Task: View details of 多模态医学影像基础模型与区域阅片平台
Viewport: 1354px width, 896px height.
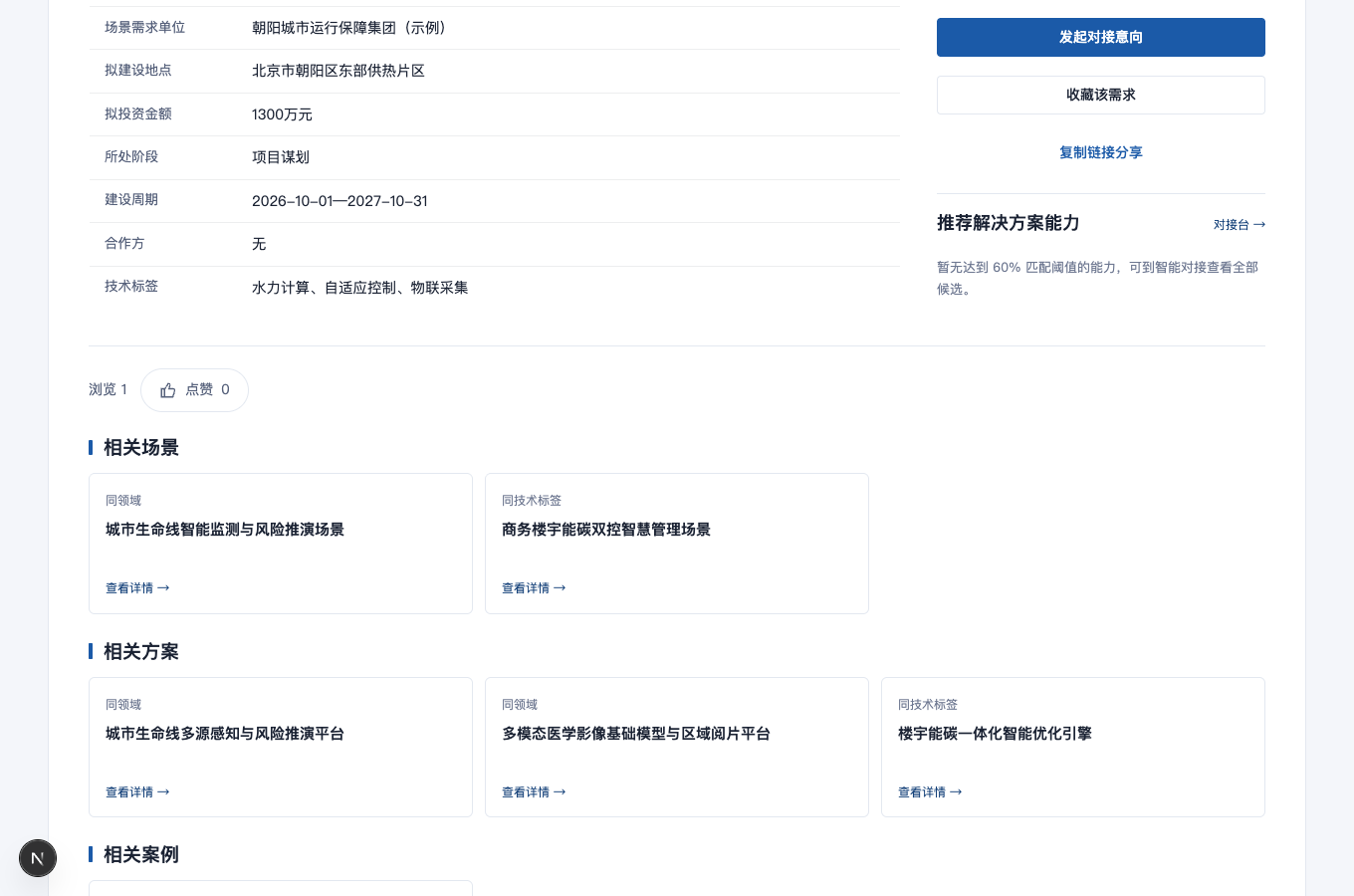Action: coord(534,792)
